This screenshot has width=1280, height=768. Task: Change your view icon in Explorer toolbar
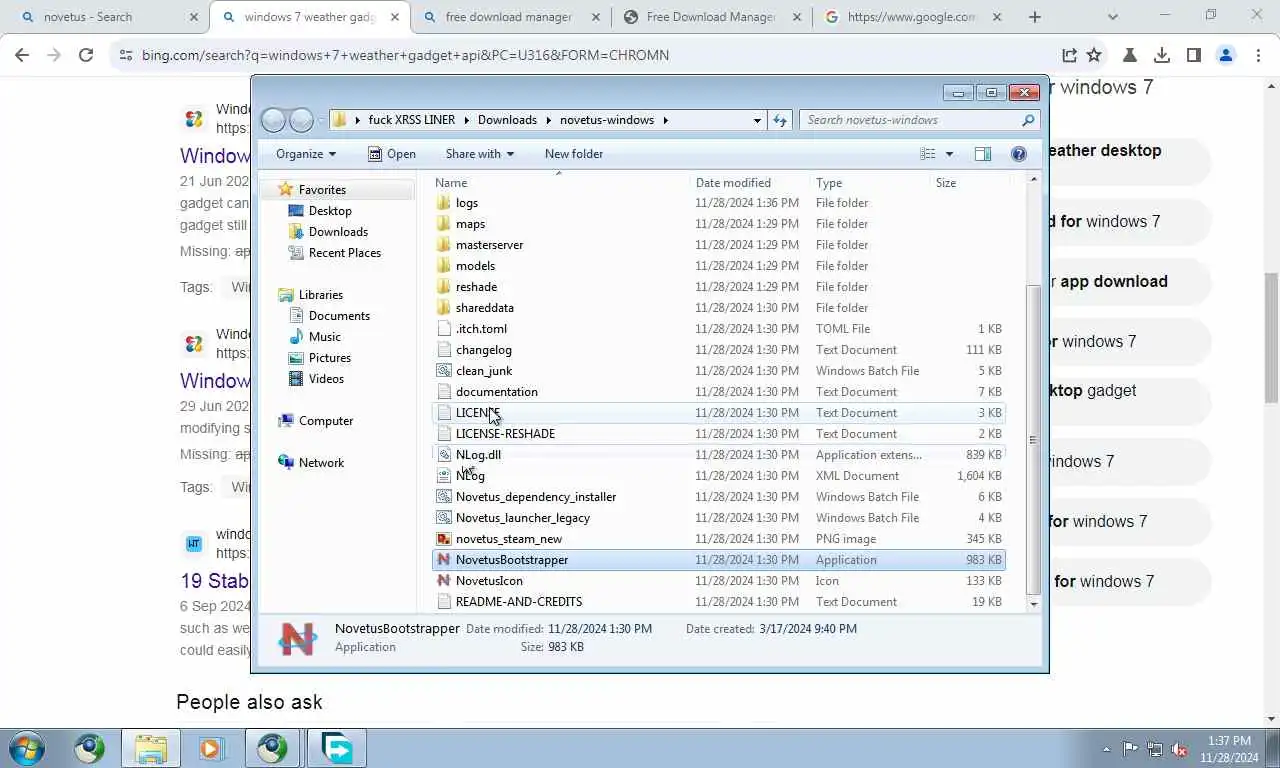[928, 154]
